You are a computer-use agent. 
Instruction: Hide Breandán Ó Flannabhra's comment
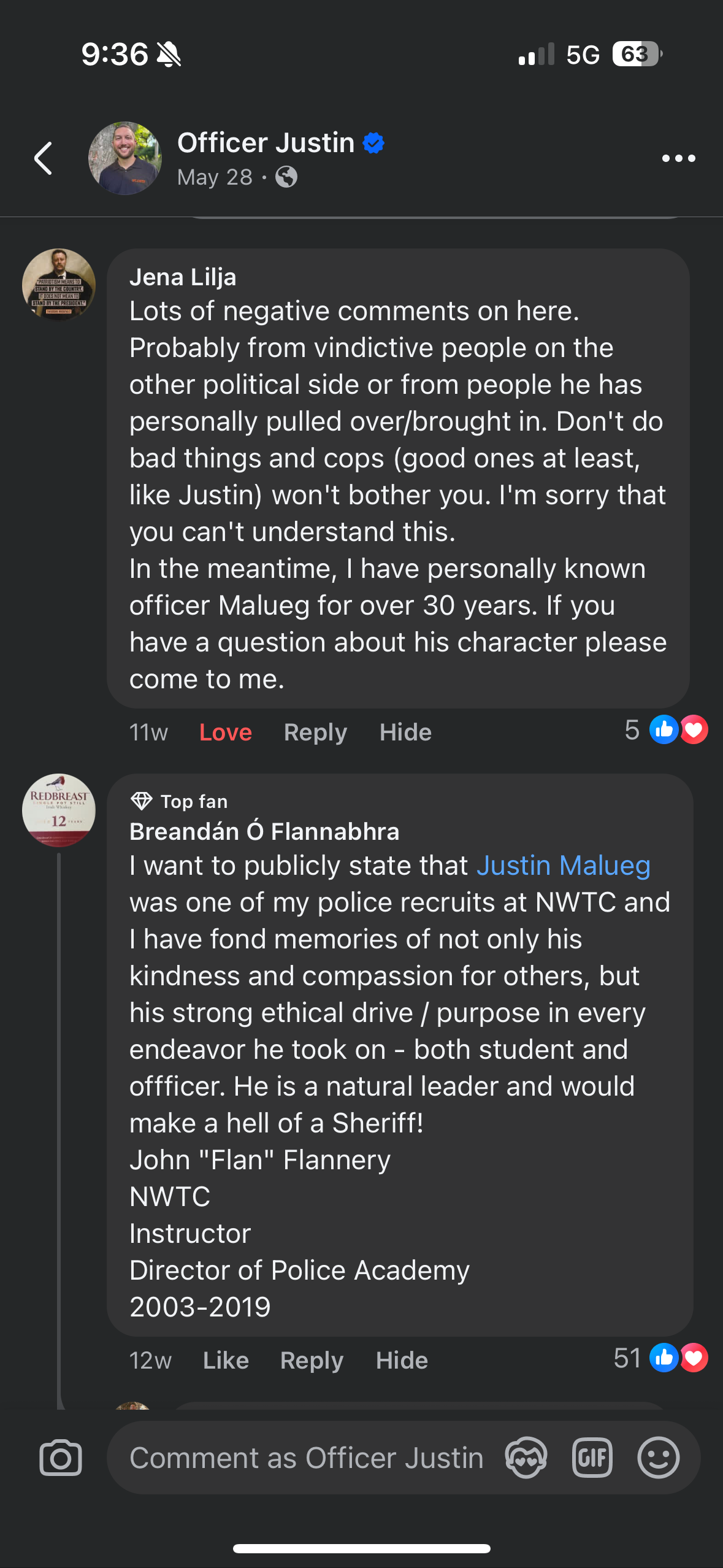coord(402,1360)
